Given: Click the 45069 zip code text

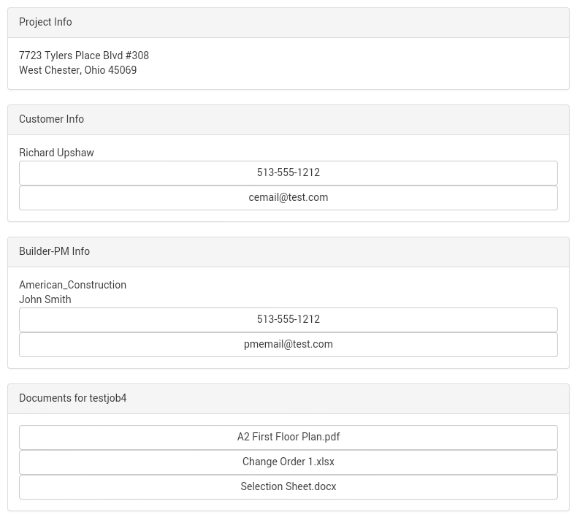Looking at the screenshot, I should (x=122, y=70).
